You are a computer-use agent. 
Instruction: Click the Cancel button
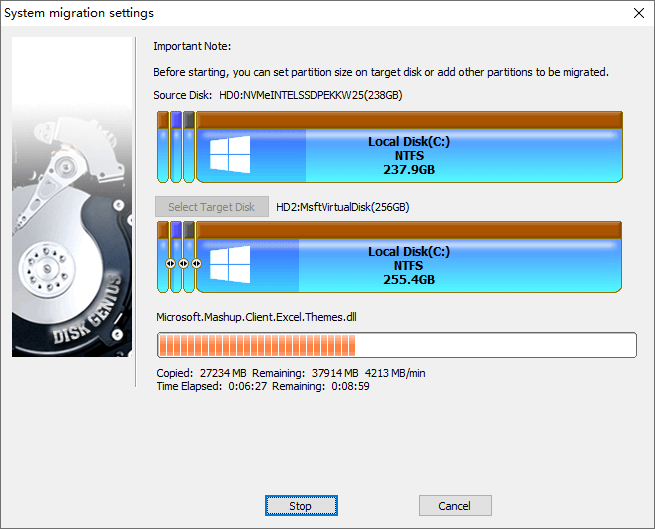click(x=455, y=506)
